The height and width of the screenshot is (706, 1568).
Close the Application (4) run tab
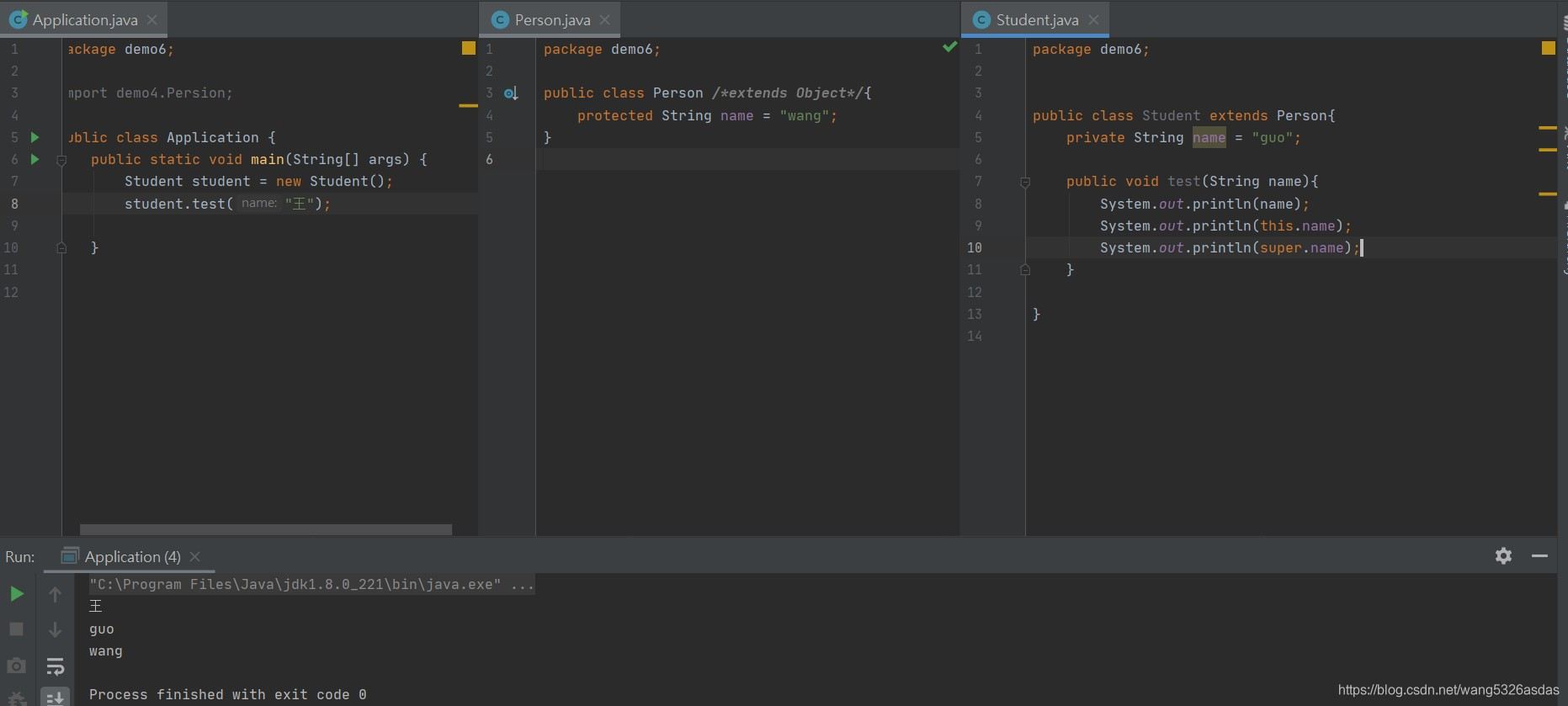click(194, 556)
